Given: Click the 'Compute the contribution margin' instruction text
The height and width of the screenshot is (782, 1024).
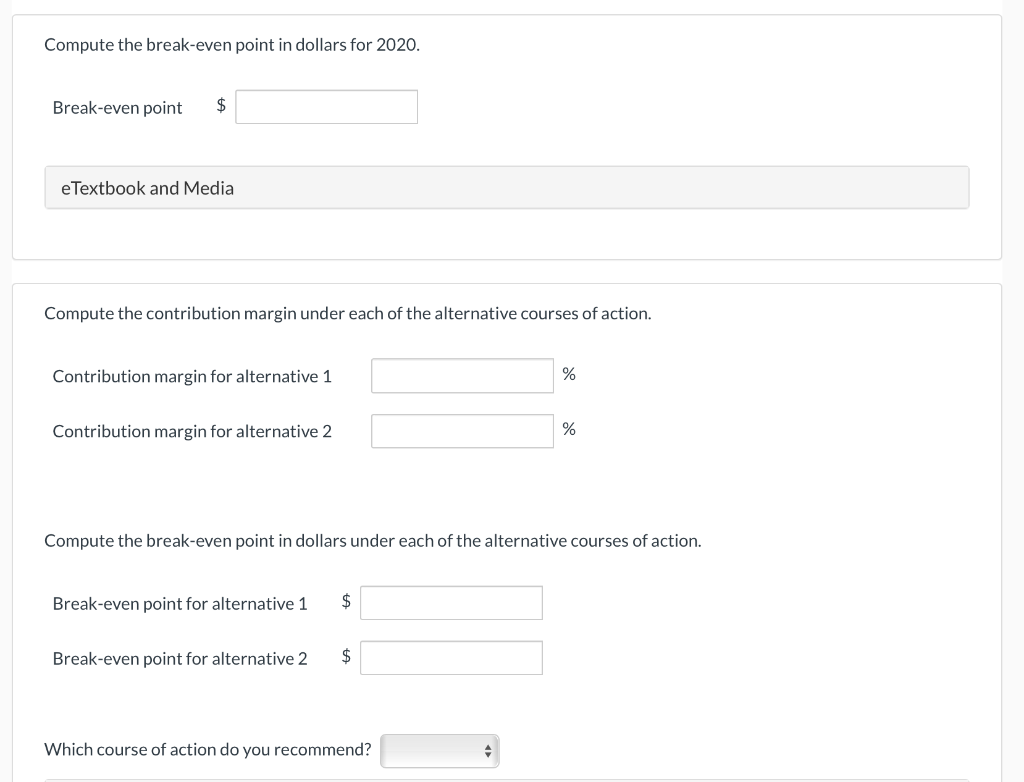Looking at the screenshot, I should (347, 314).
